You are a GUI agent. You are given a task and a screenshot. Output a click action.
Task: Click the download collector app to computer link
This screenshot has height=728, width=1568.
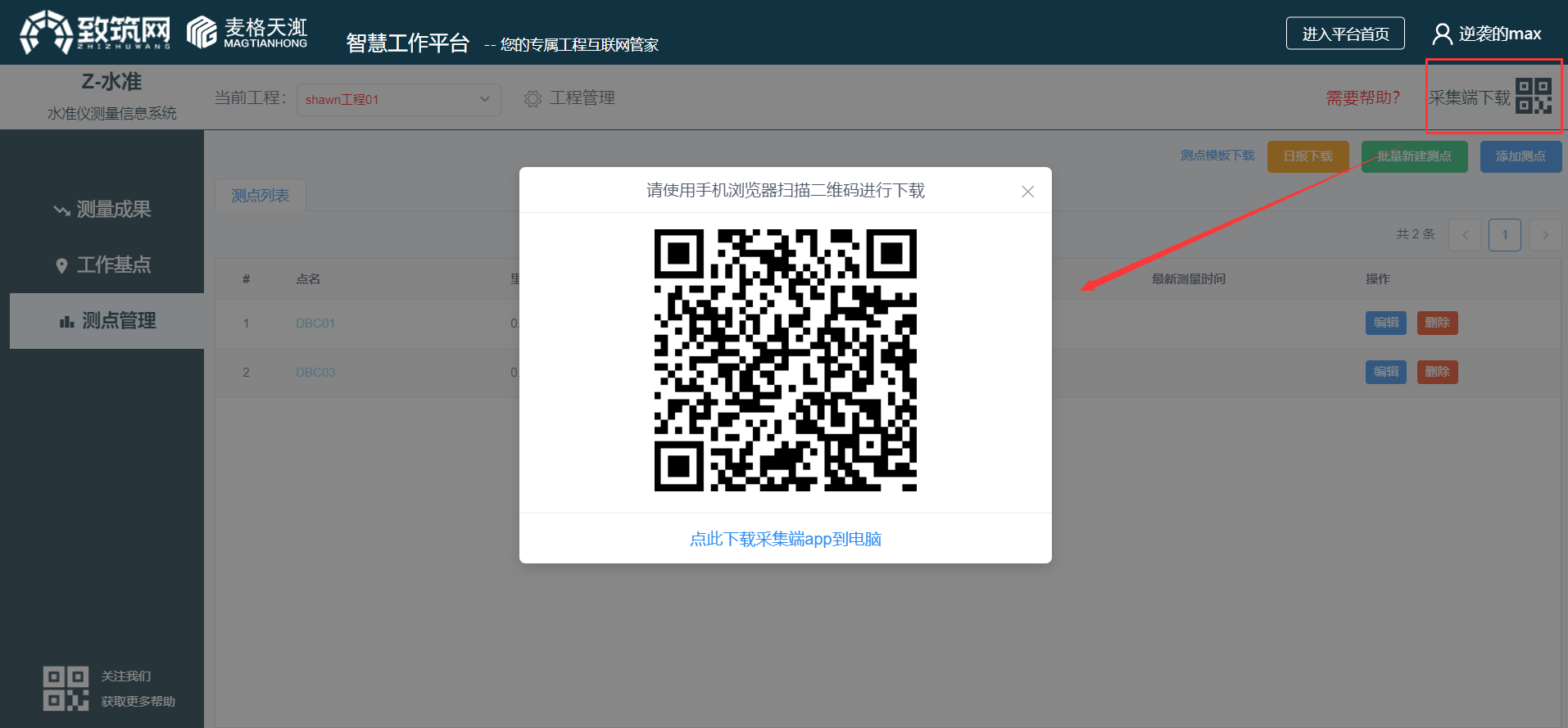point(786,539)
